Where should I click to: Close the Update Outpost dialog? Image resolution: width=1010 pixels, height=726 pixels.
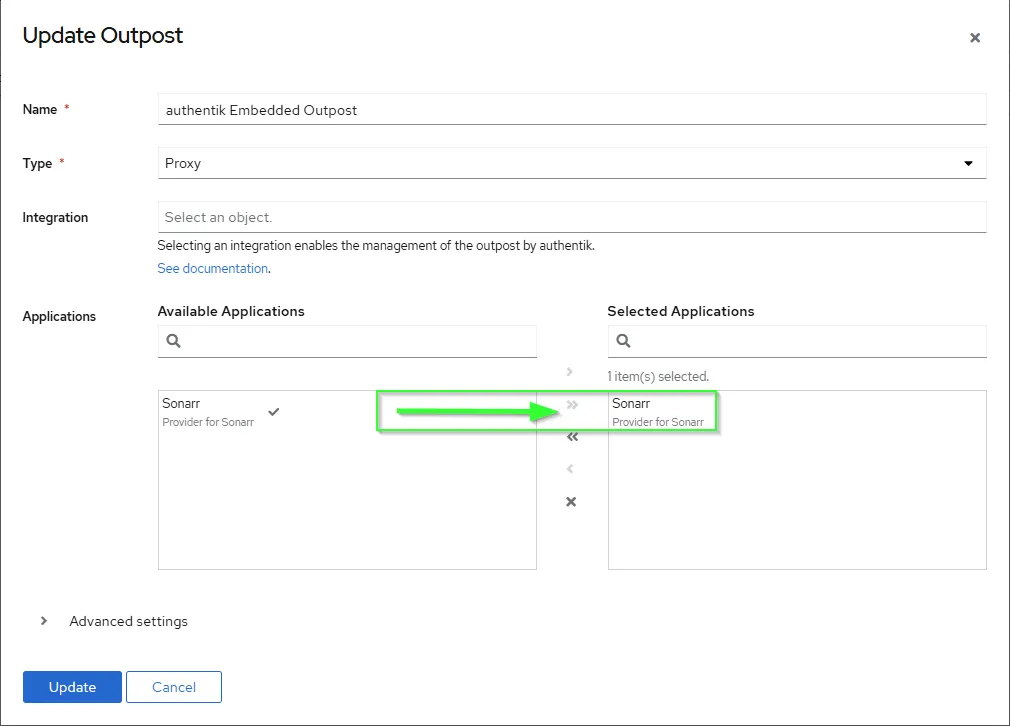pyautogui.click(x=975, y=38)
